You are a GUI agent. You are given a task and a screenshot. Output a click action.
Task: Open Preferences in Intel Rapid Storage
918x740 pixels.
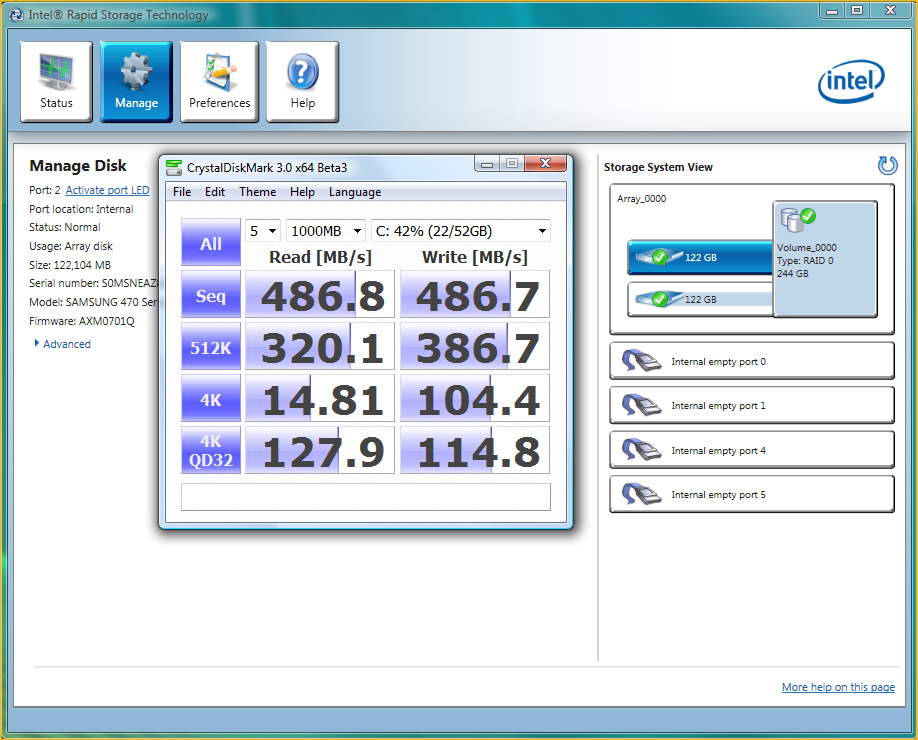pyautogui.click(x=220, y=81)
